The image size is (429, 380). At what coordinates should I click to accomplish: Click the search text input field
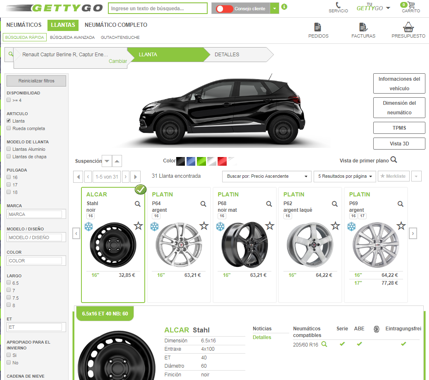[x=158, y=8]
